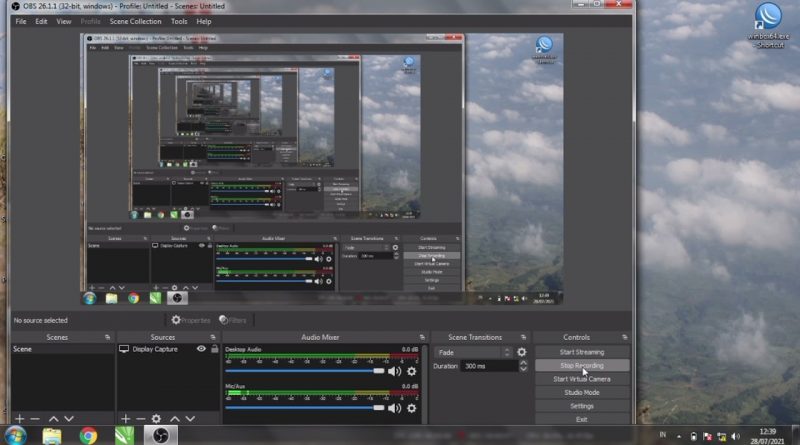Add a new scene with plus icon
Viewport: 800px width, 445px height.
tap(19, 418)
